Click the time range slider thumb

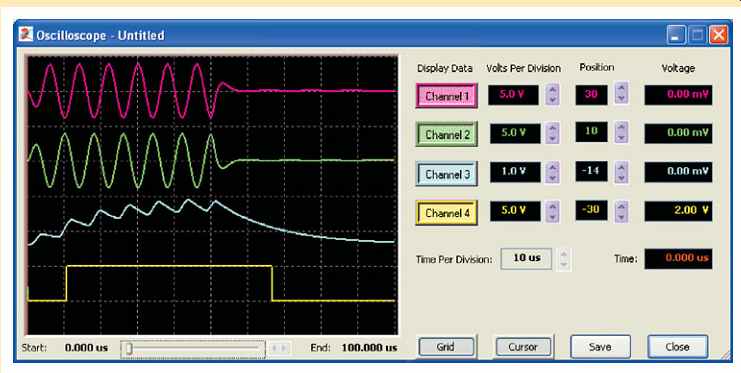tap(128, 349)
